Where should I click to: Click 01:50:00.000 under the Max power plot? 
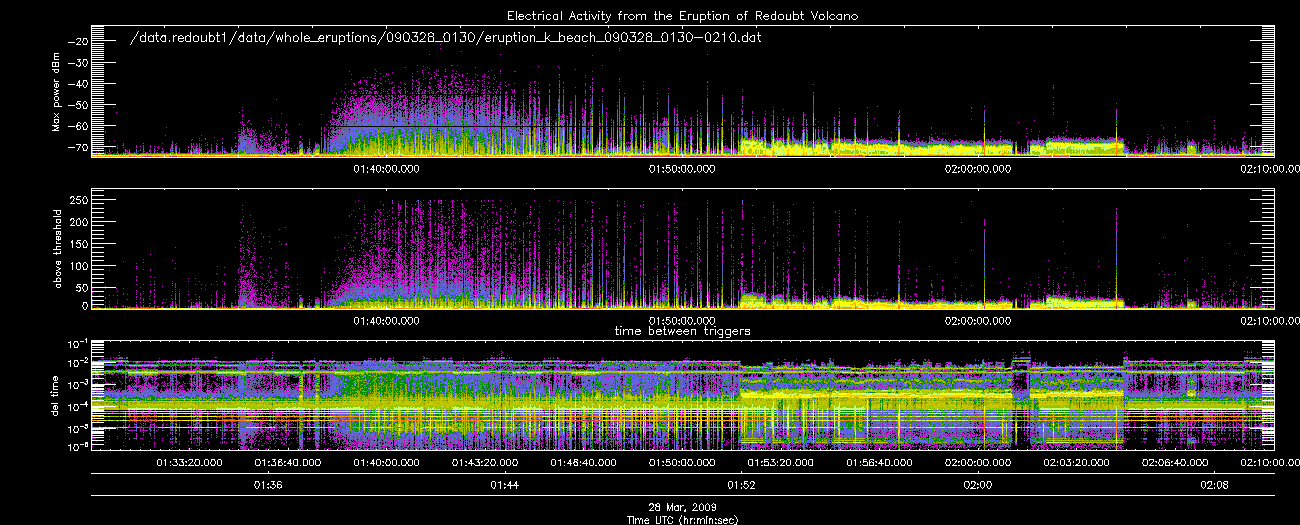[x=683, y=170]
